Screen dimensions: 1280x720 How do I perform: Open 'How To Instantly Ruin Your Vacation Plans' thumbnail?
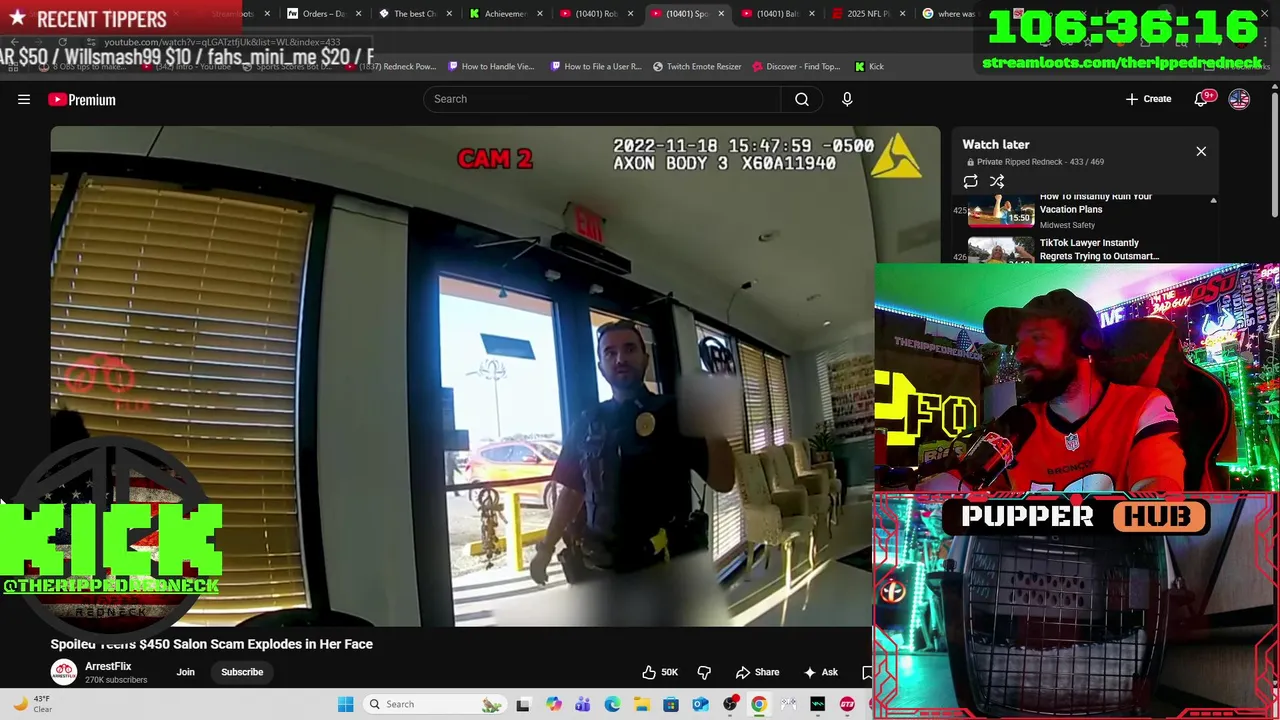pos(1001,211)
